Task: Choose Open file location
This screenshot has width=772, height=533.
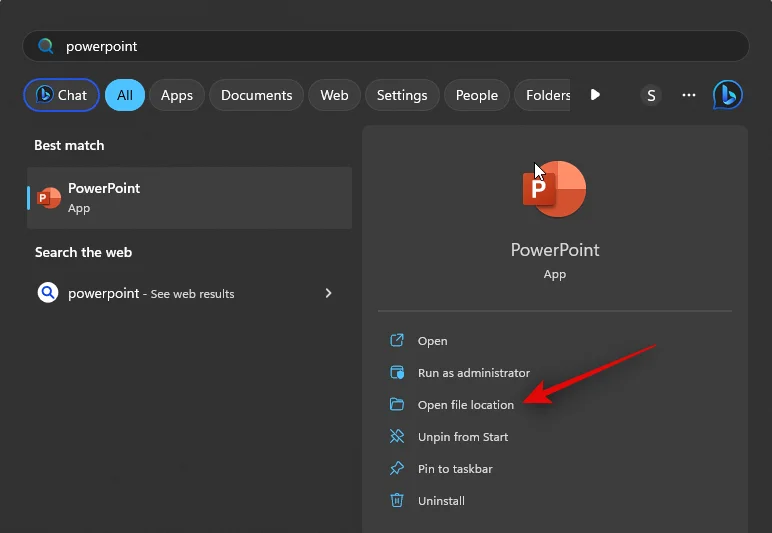Action: click(x=465, y=405)
